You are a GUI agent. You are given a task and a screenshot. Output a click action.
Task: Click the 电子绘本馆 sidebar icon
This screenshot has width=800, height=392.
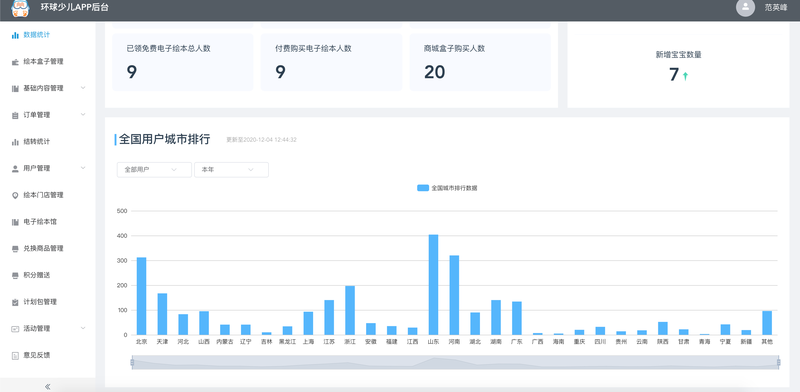15,222
